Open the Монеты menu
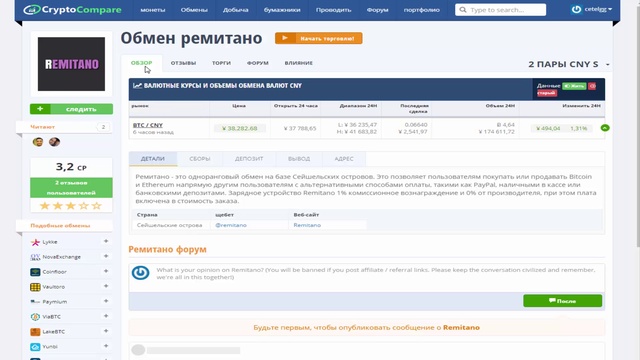640x360 pixels. point(153,10)
